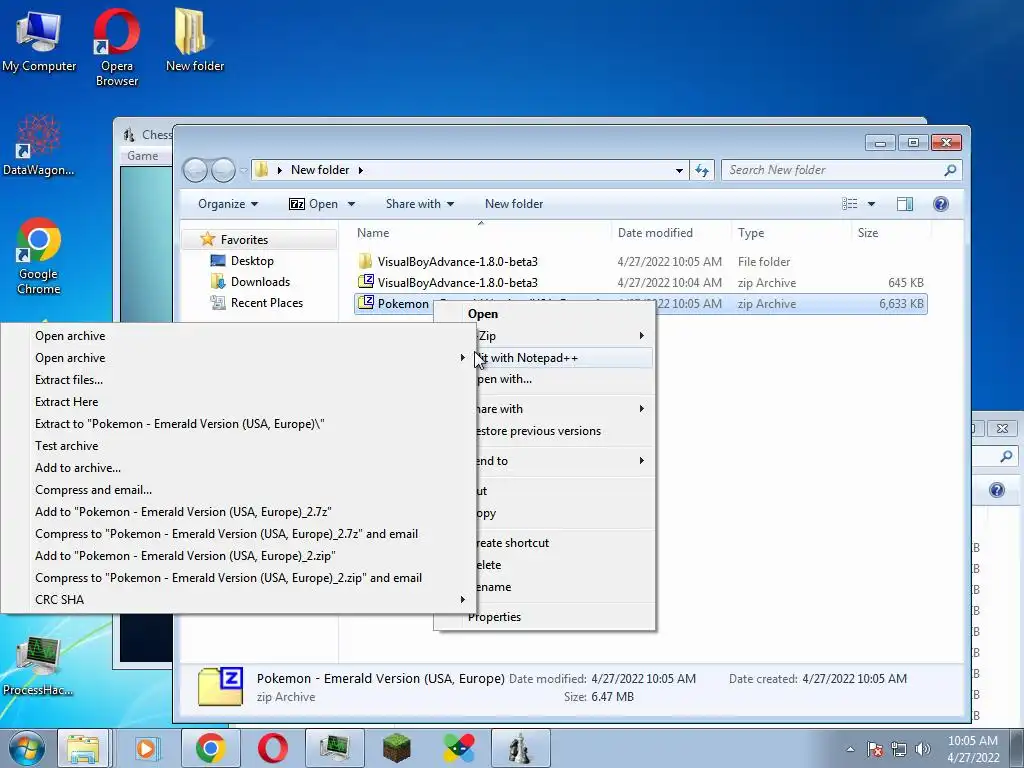Screen dimensions: 1024x768
Task: Click the 7z Open toolbar button
Action: click(313, 204)
